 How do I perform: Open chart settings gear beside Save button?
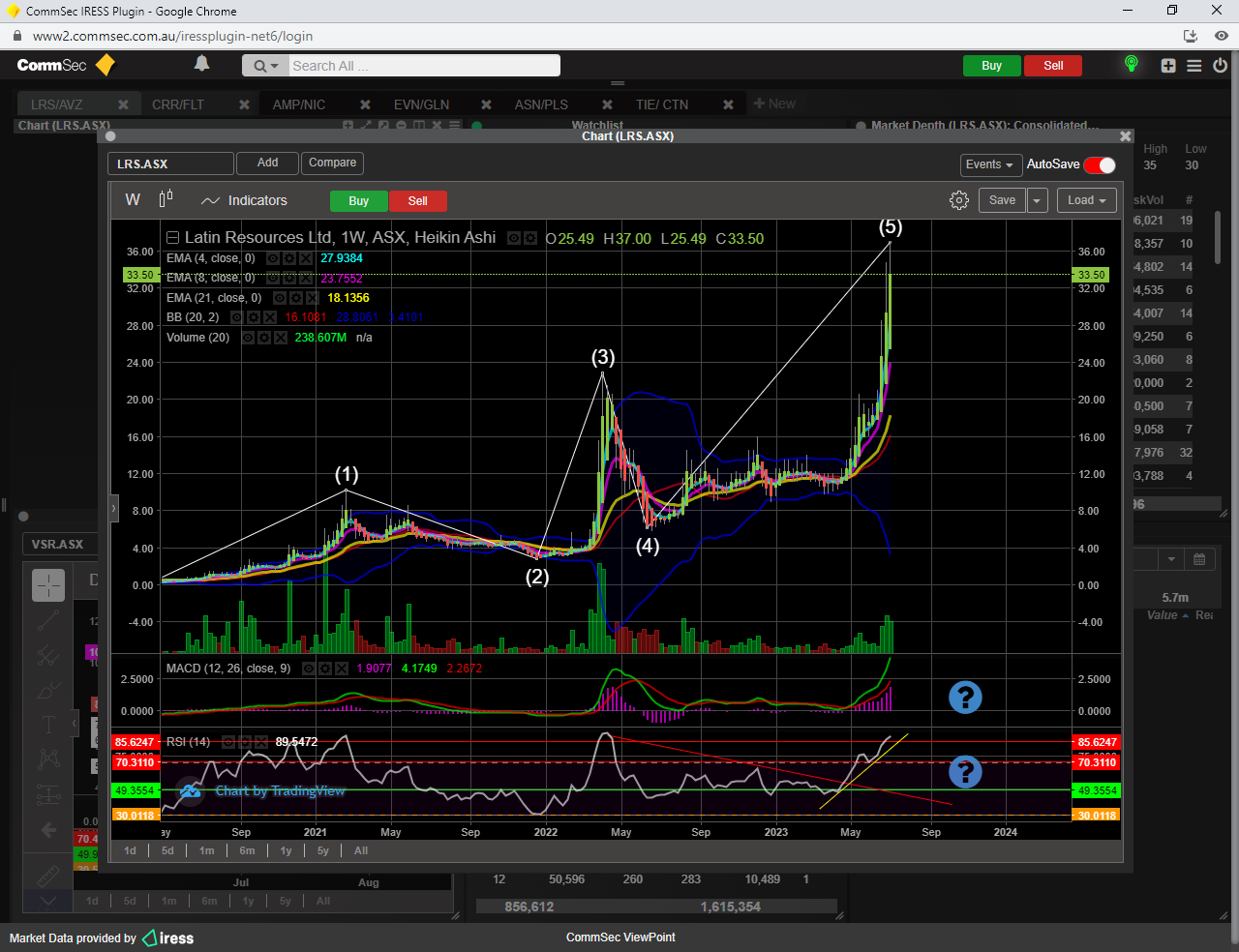(959, 200)
